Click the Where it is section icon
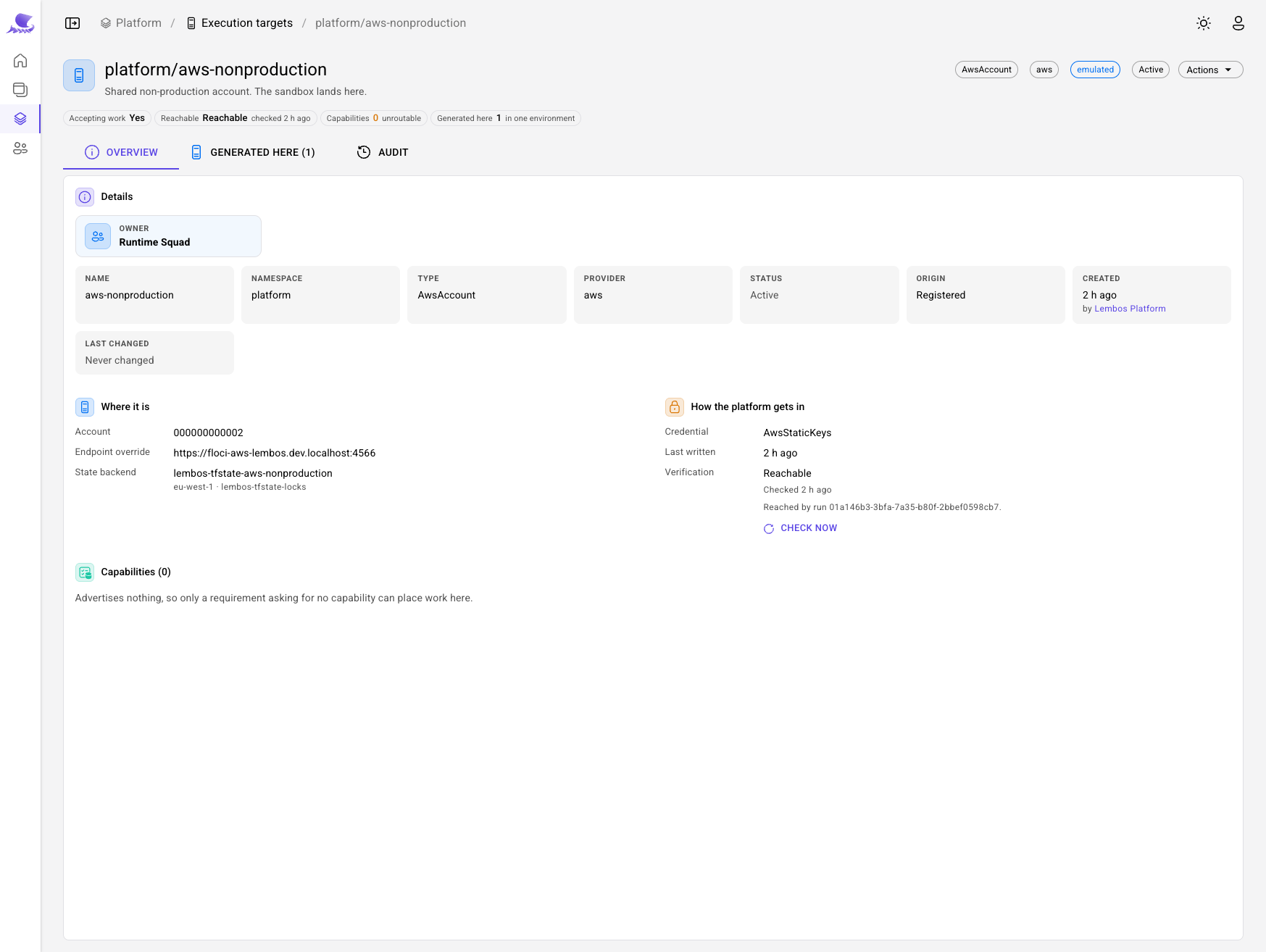Image resolution: width=1266 pixels, height=952 pixels. click(85, 407)
